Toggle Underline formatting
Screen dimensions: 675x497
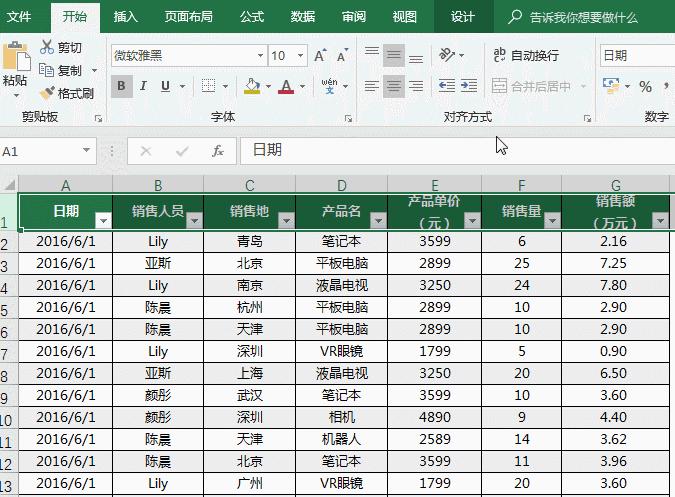point(165,86)
